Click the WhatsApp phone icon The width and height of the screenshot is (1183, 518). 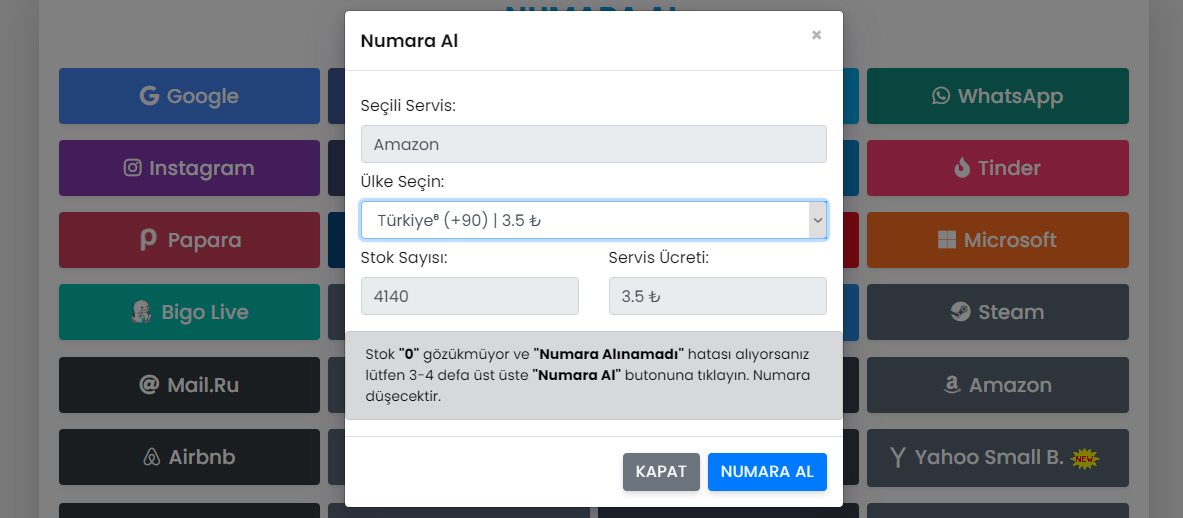coord(941,96)
